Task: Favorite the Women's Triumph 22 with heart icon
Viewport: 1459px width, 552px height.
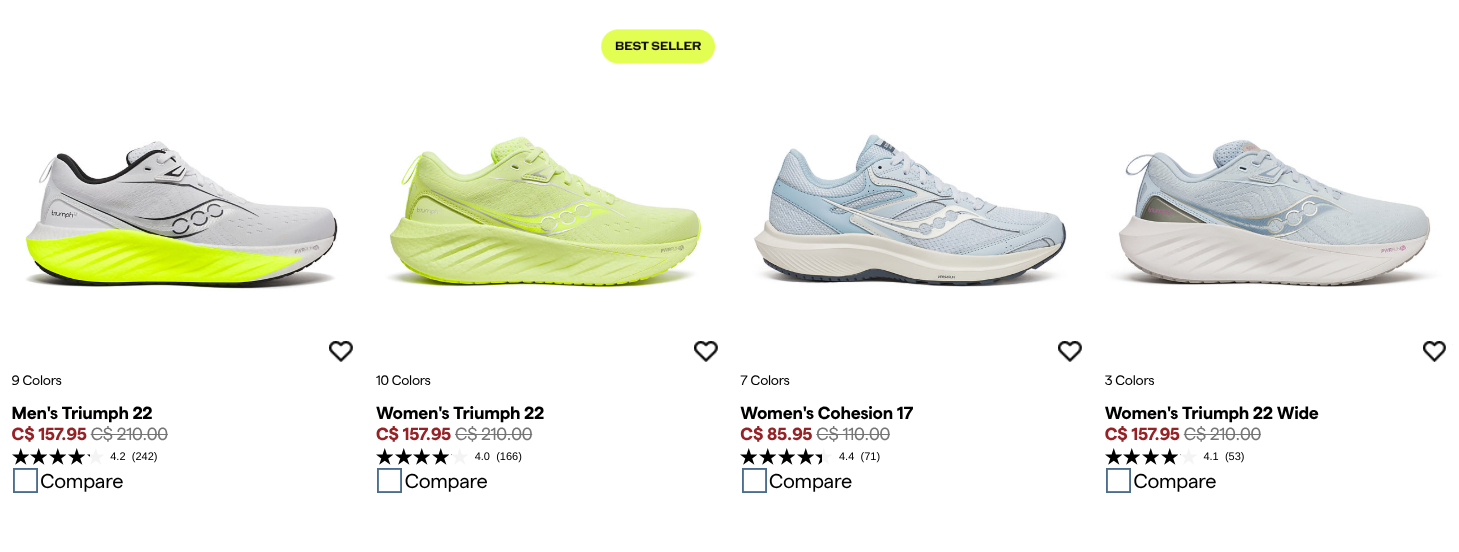Action: 706,351
